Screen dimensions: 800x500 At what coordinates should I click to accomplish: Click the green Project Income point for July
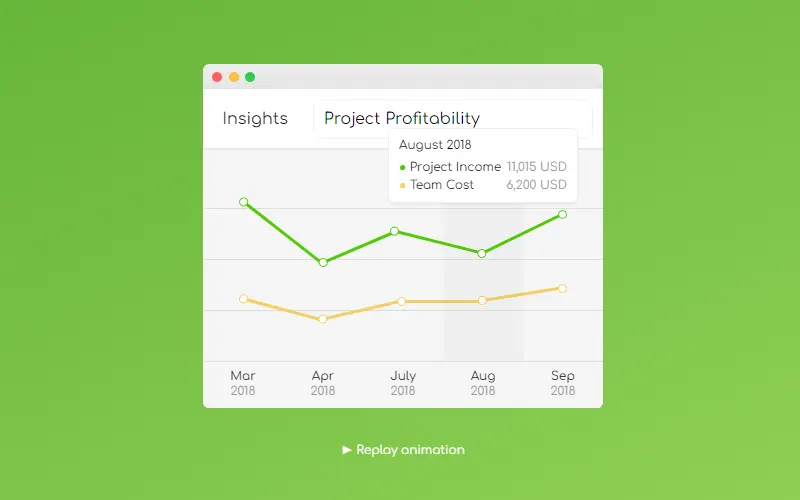tap(394, 231)
